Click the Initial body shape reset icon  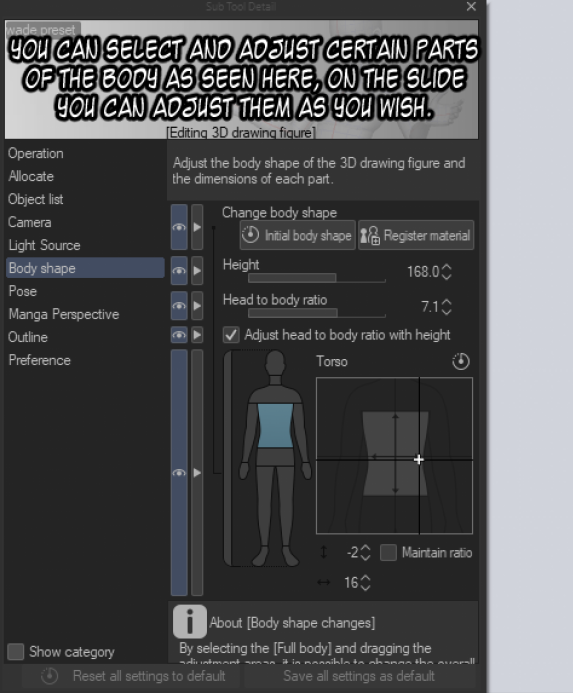click(x=251, y=235)
